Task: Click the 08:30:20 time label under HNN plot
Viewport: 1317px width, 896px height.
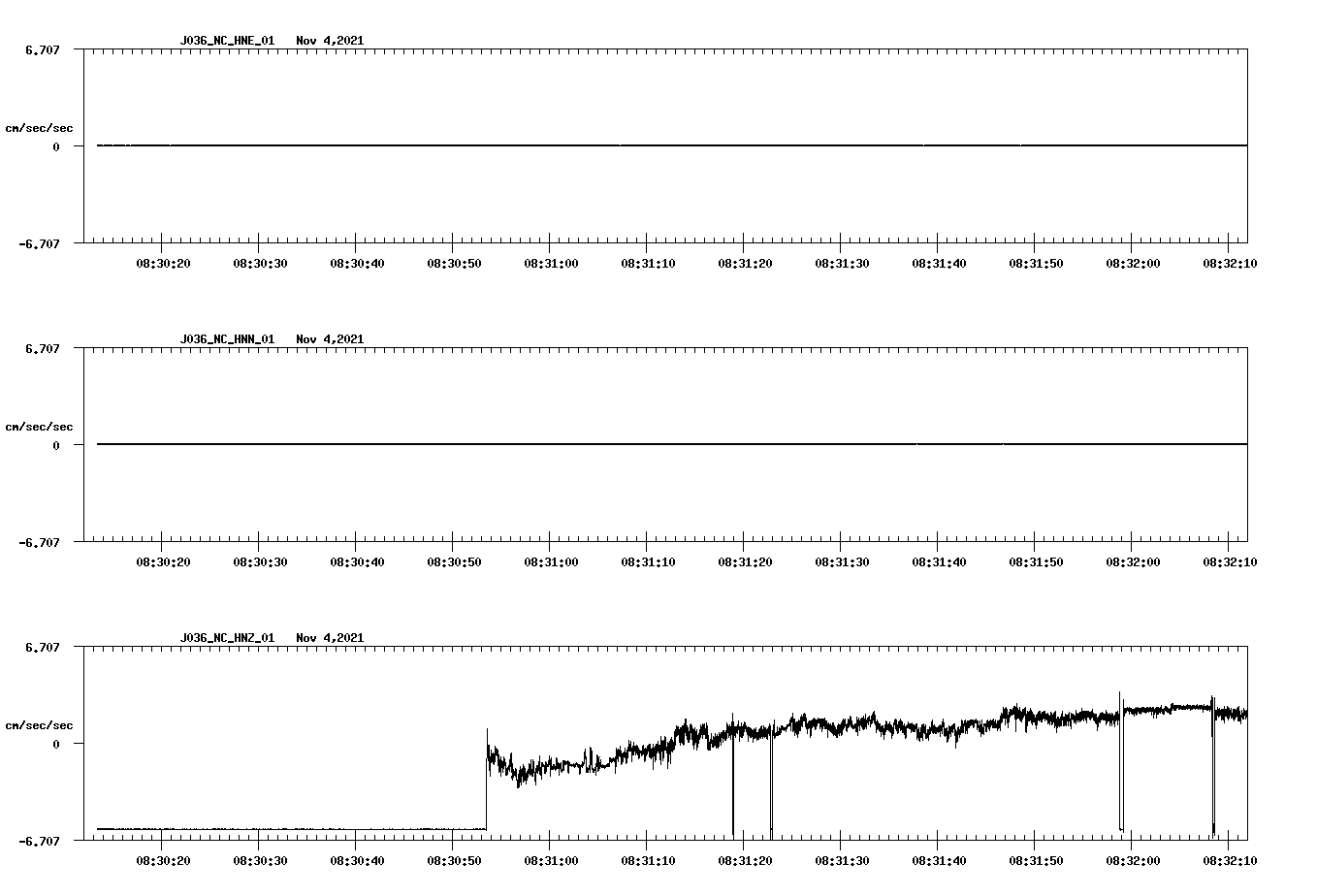Action: (x=163, y=561)
